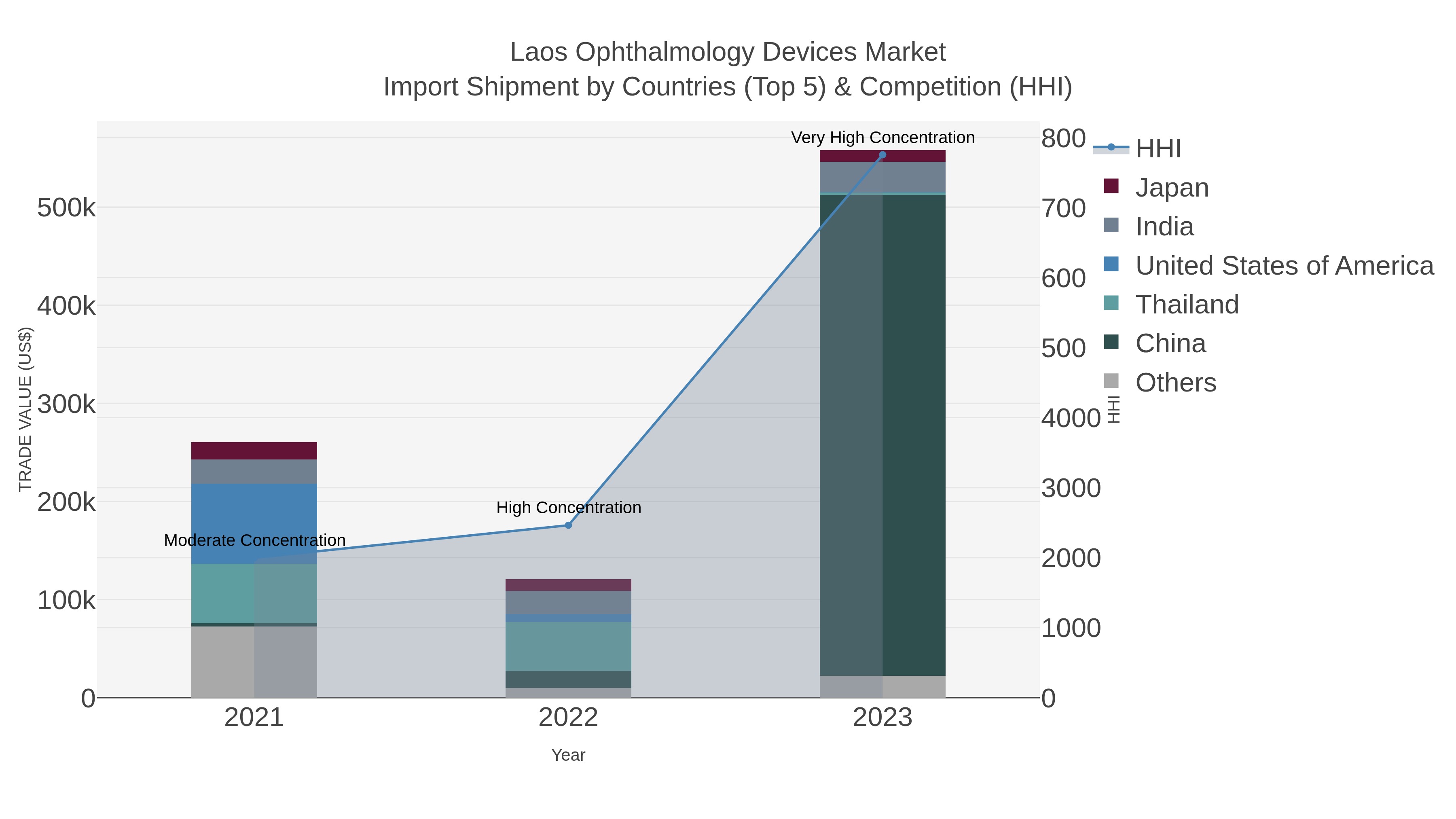The image size is (1456, 819).
Task: Select the India segment of the 2023 bar
Action: click(x=882, y=178)
